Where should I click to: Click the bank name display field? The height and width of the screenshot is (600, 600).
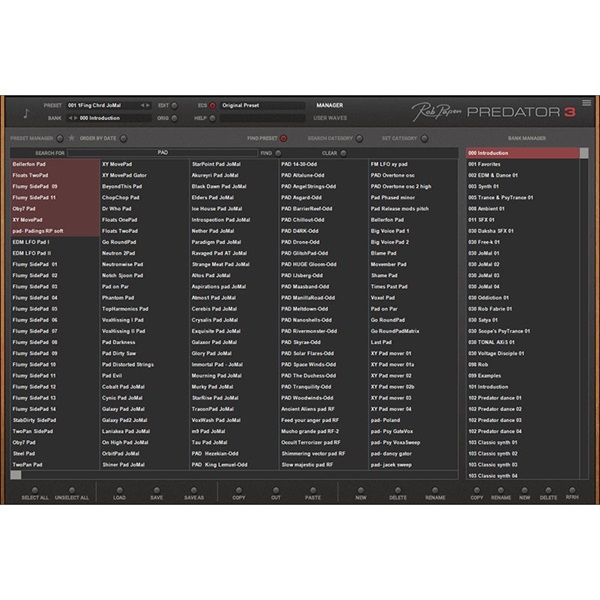click(108, 118)
